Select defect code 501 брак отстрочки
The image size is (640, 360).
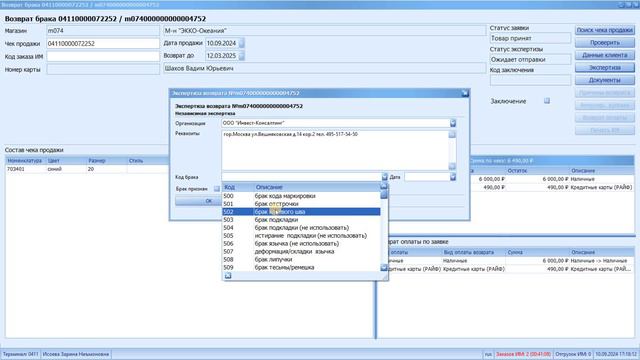coord(301,204)
